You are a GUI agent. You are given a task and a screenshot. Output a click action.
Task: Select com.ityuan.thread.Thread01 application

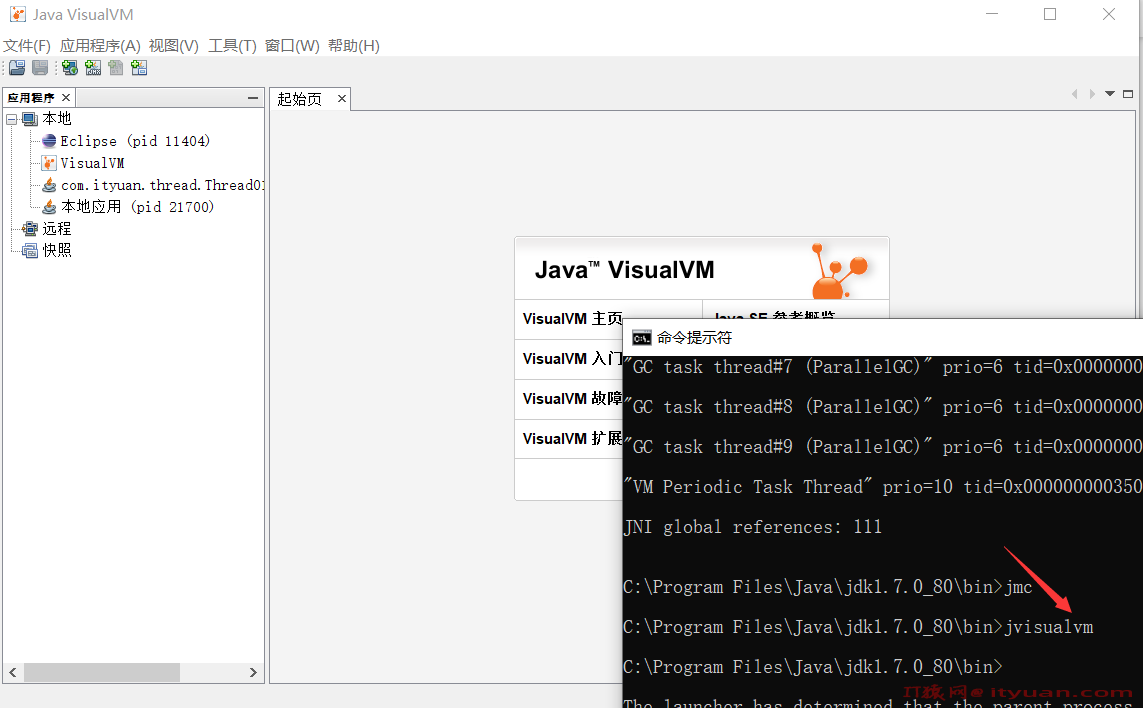pyautogui.click(x=162, y=184)
